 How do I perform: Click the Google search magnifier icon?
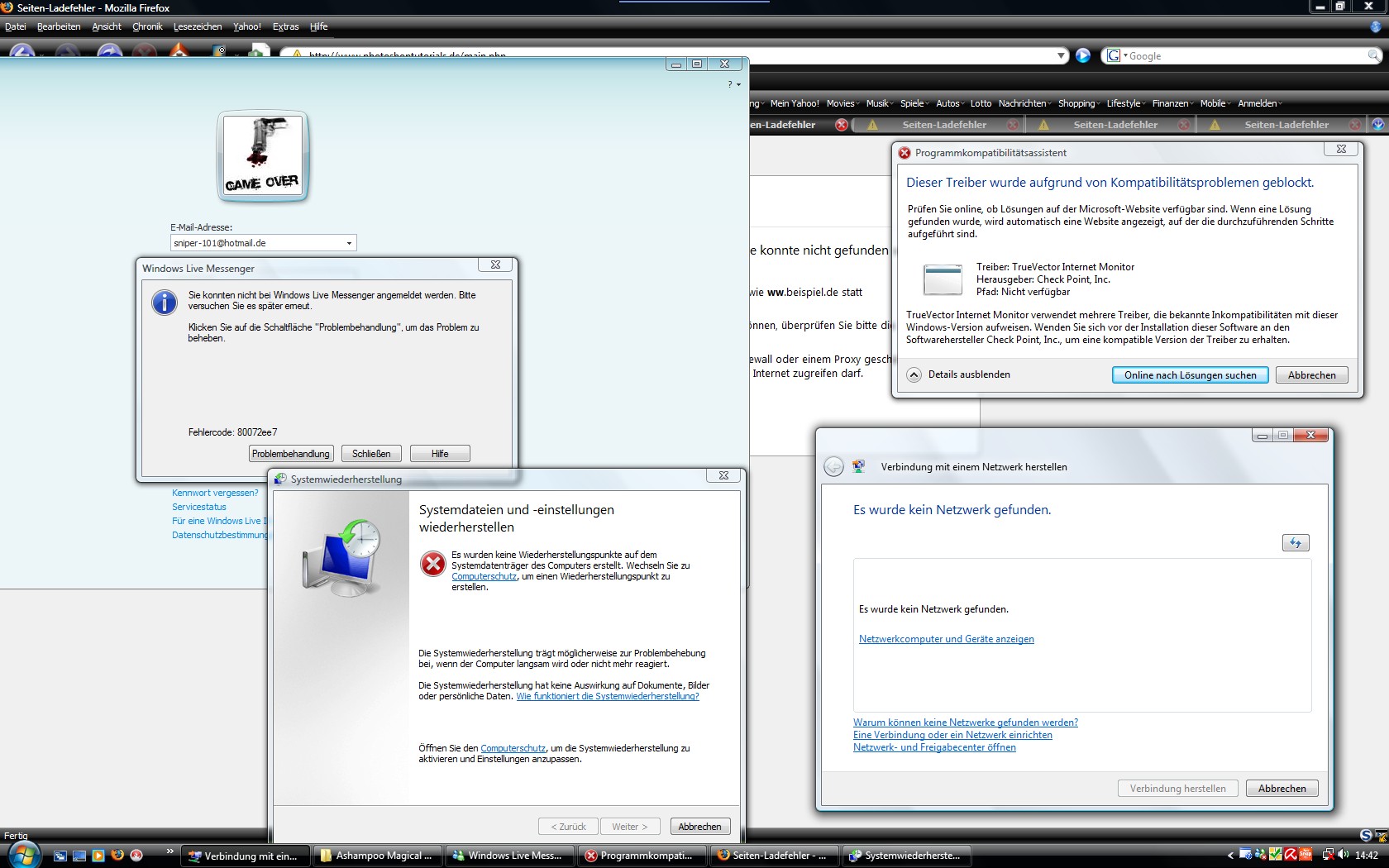1373,55
